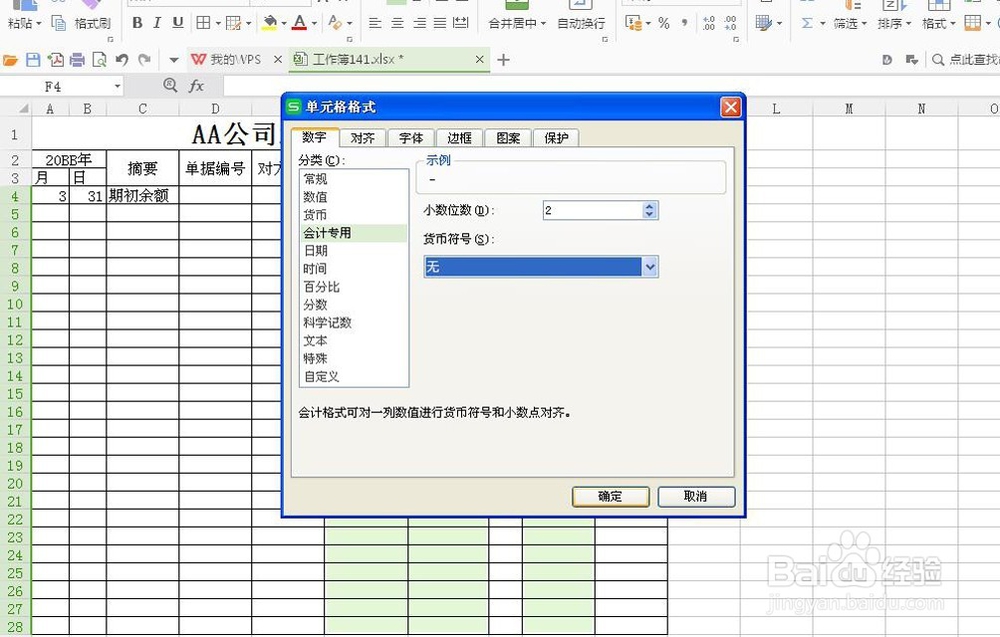Click the format painter 格式刷 label
Viewport: 1000px width, 637px height.
tap(92, 24)
